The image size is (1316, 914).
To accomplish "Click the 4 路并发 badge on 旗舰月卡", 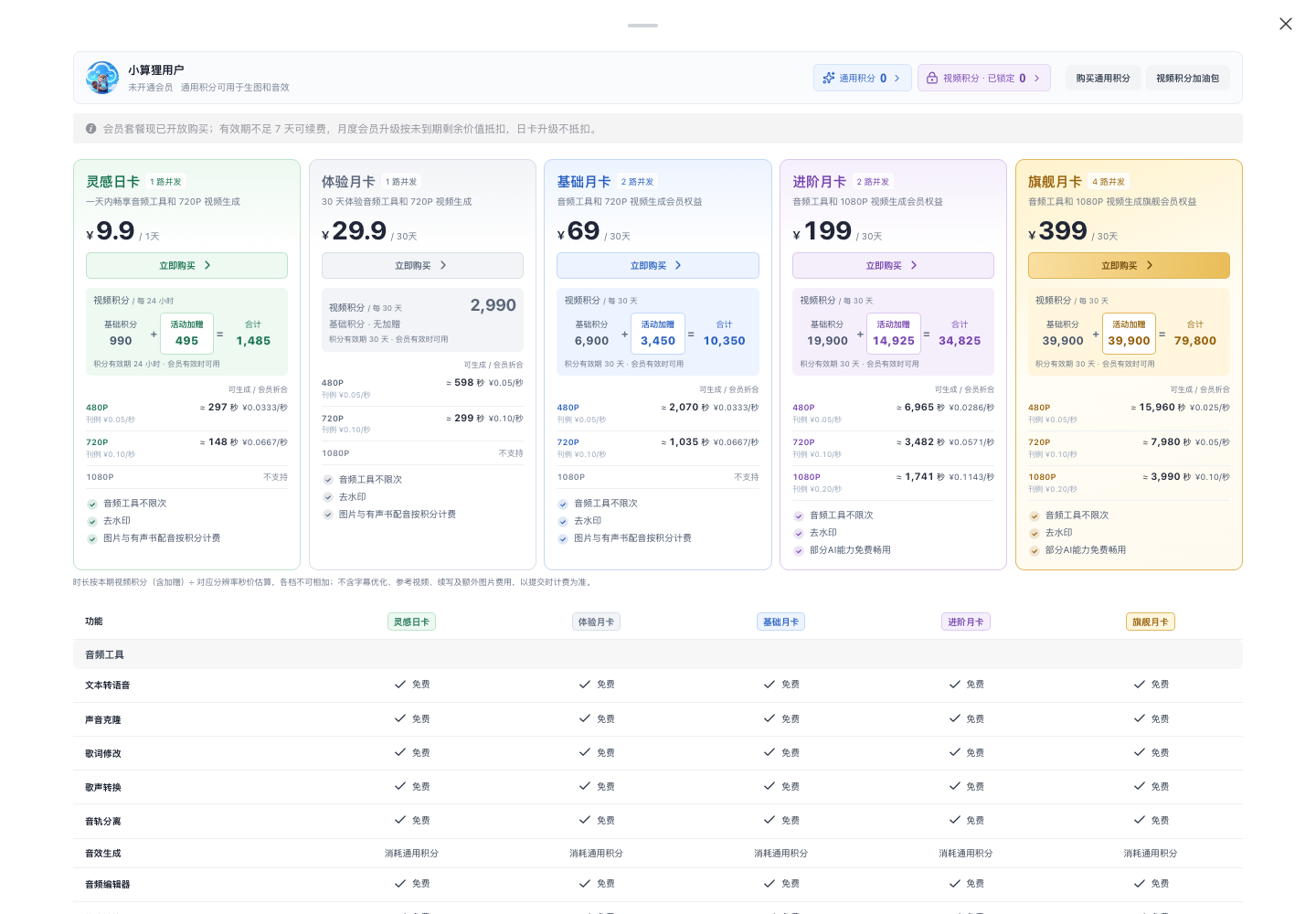I will [1109, 182].
